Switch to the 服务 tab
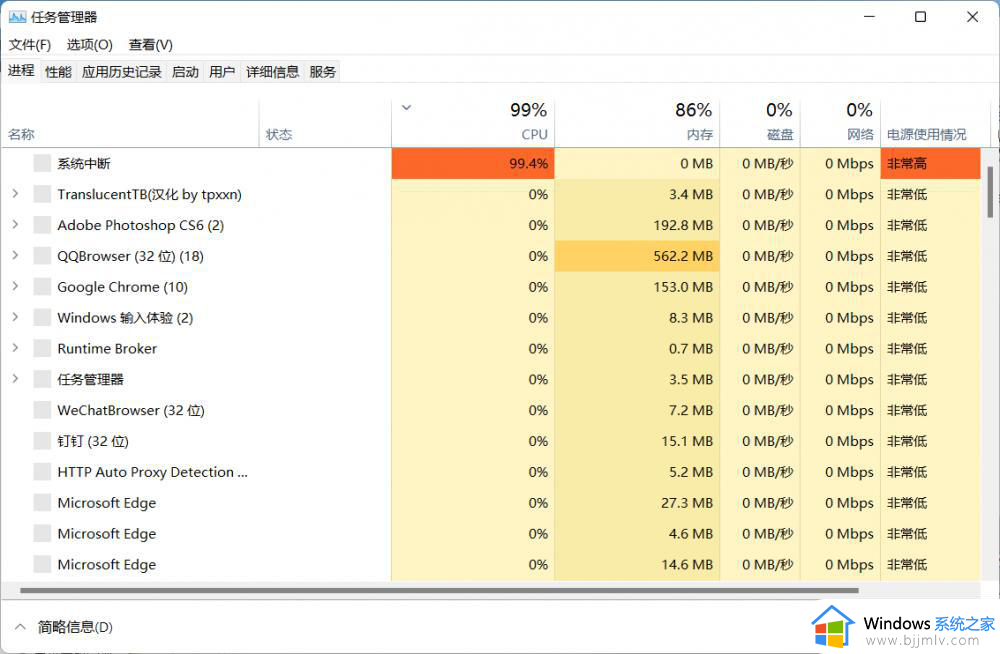1000x654 pixels. pos(322,71)
